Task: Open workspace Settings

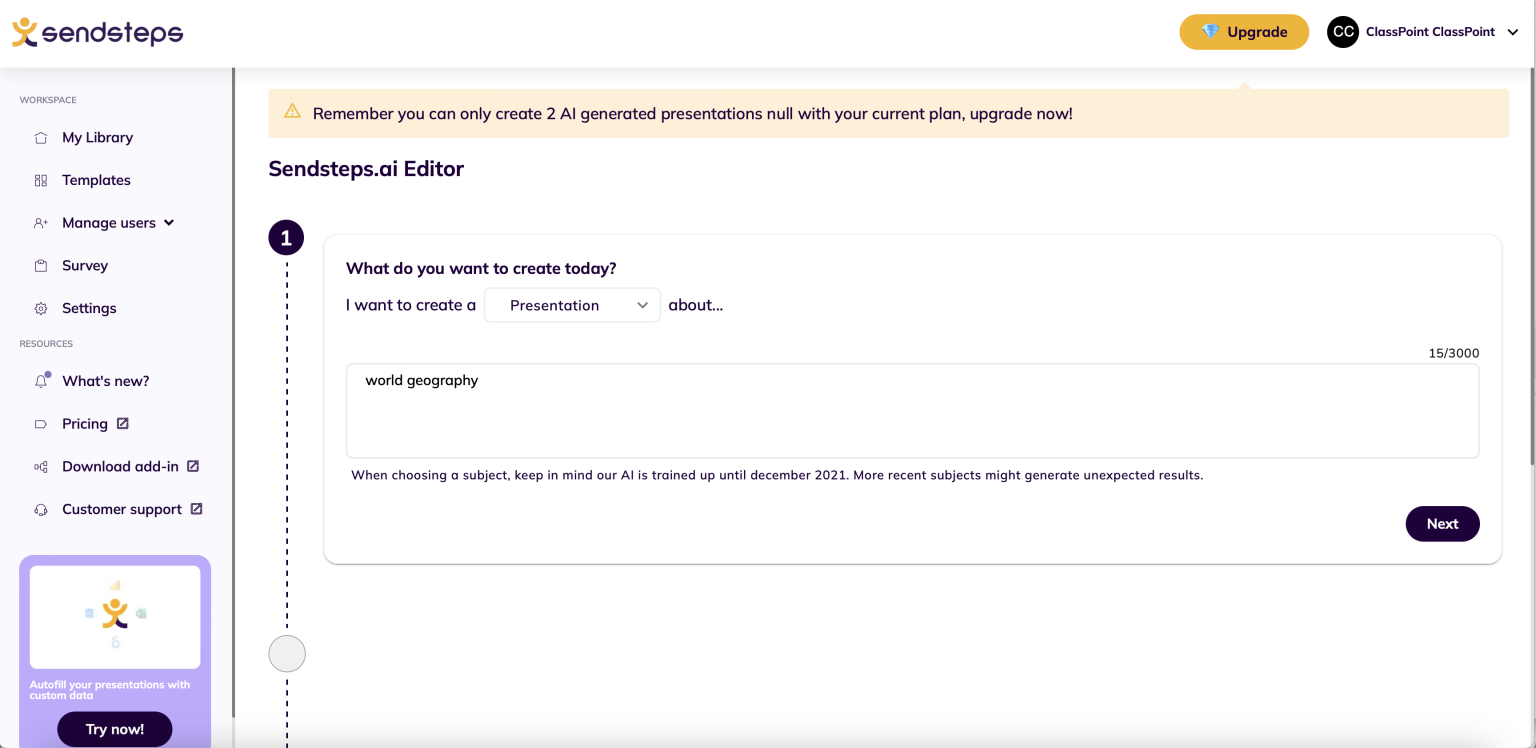Action: coord(89,308)
